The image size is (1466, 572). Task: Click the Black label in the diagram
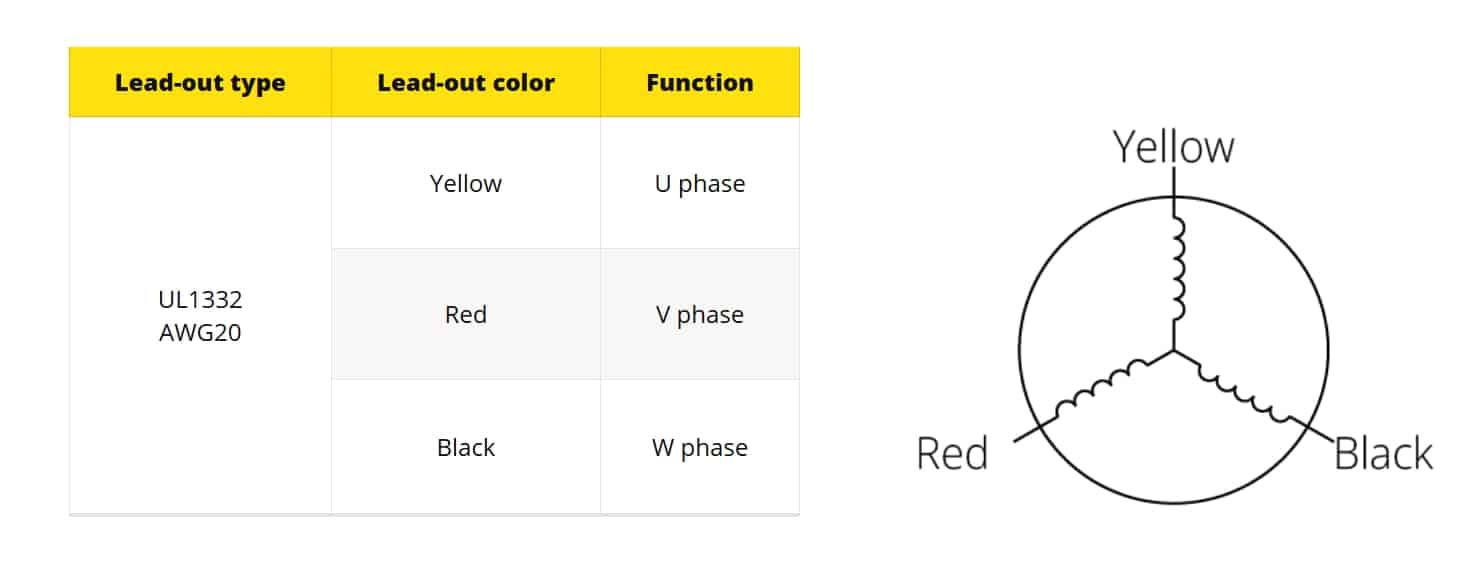tap(1383, 453)
